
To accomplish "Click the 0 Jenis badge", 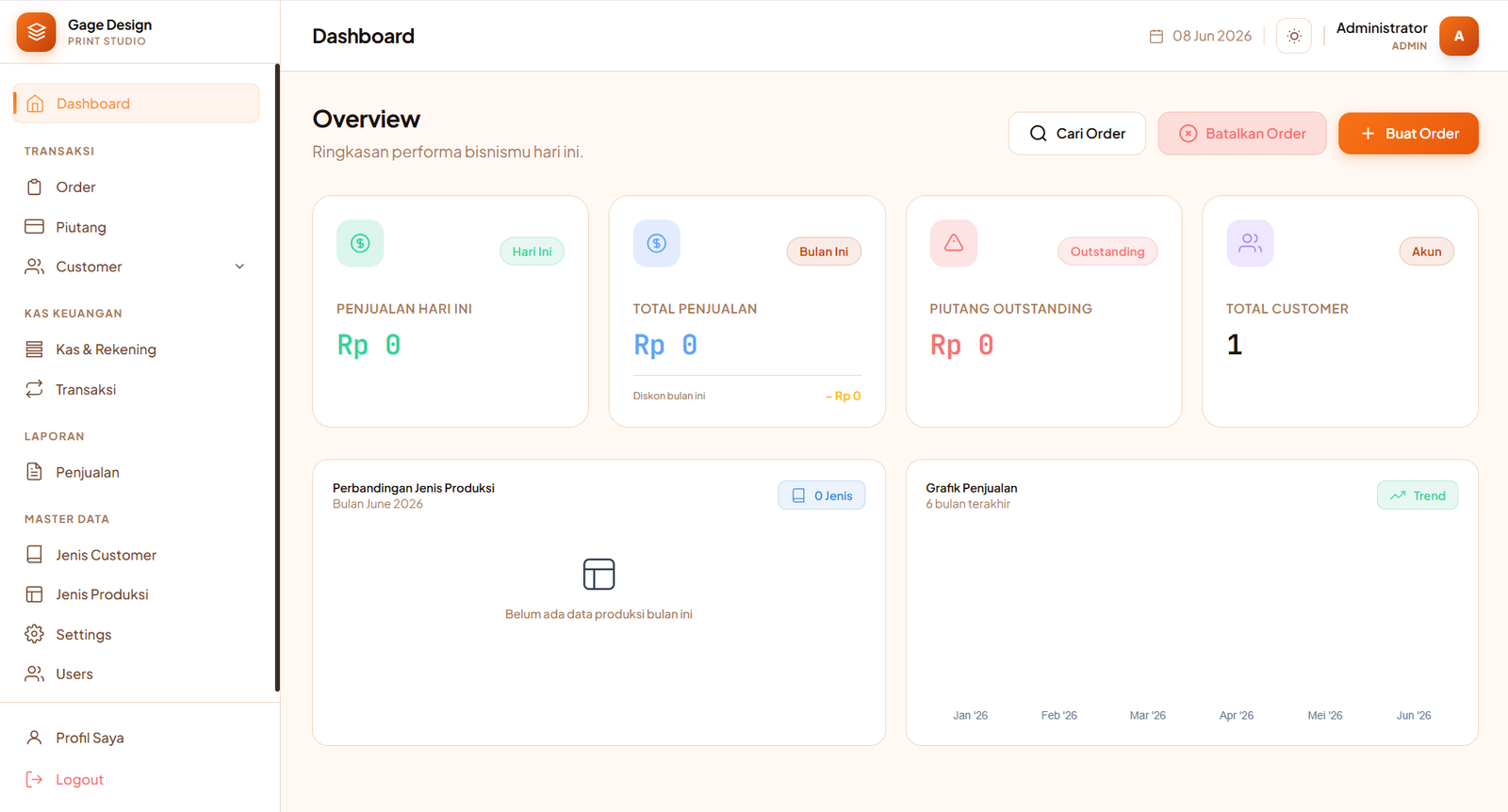I will [x=822, y=495].
